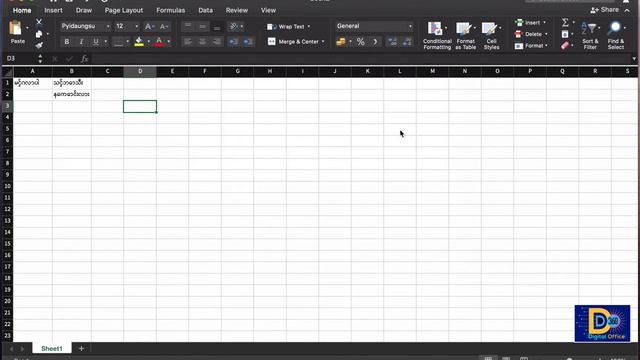Click Clear eraser icon
Screen dimensions: 640x360
point(565,45)
